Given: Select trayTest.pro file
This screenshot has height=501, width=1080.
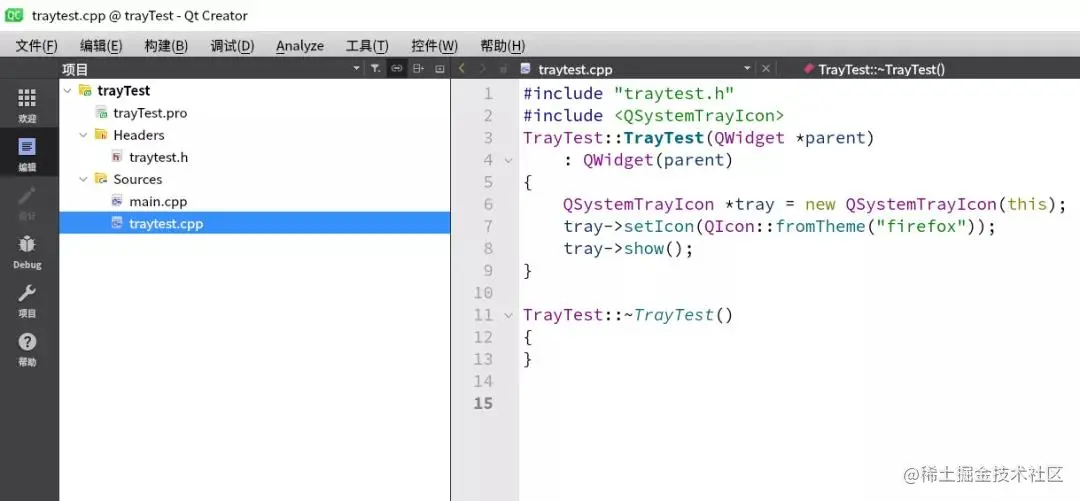Looking at the screenshot, I should pos(150,113).
